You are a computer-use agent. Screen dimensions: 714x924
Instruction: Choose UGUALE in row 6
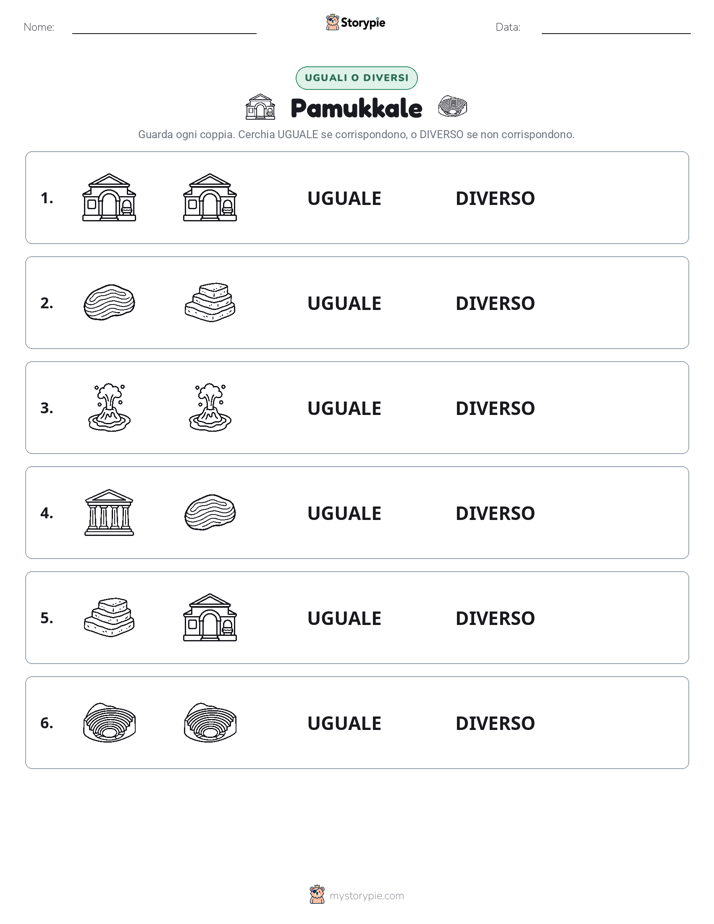tap(344, 722)
